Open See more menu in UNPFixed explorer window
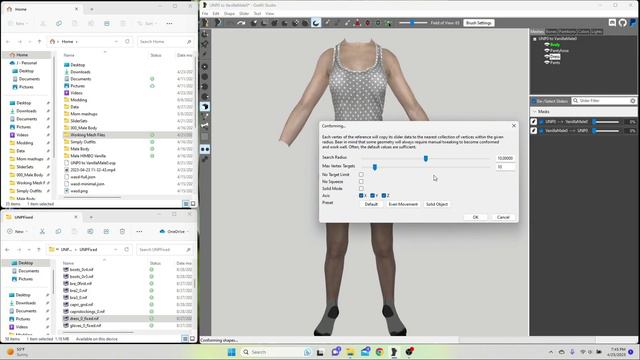This screenshot has width=640, height=360. (x=139, y=231)
